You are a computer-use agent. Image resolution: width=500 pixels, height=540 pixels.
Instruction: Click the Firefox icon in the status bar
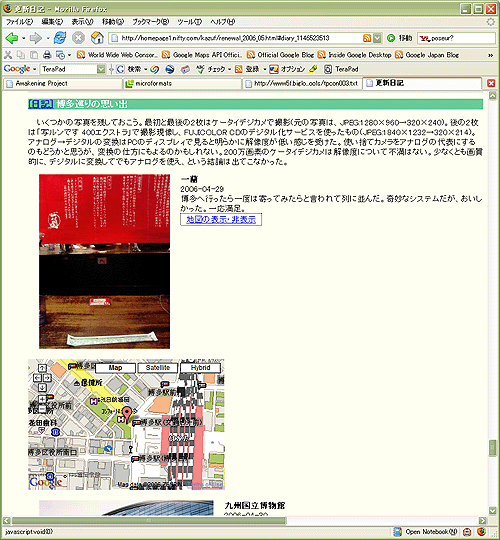point(482,531)
